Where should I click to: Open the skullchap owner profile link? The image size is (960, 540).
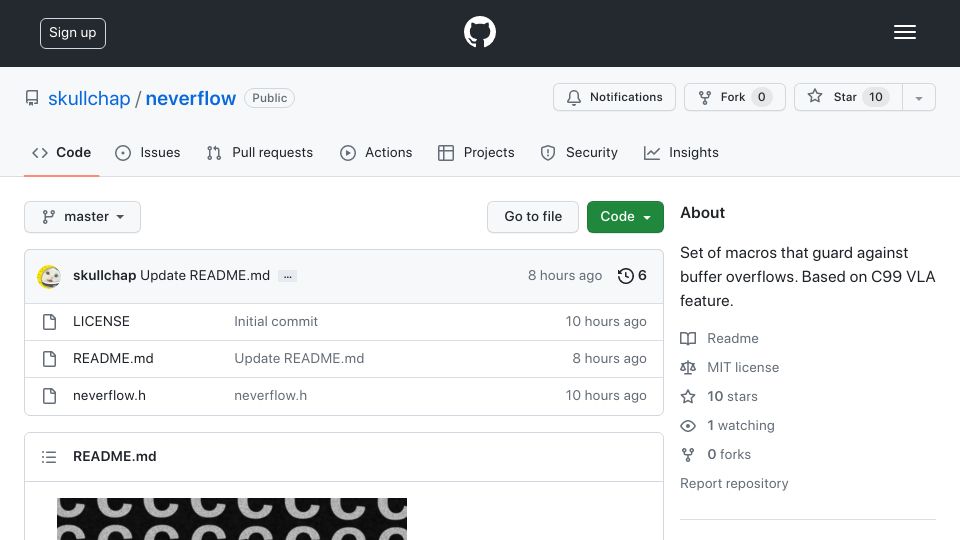(x=89, y=98)
